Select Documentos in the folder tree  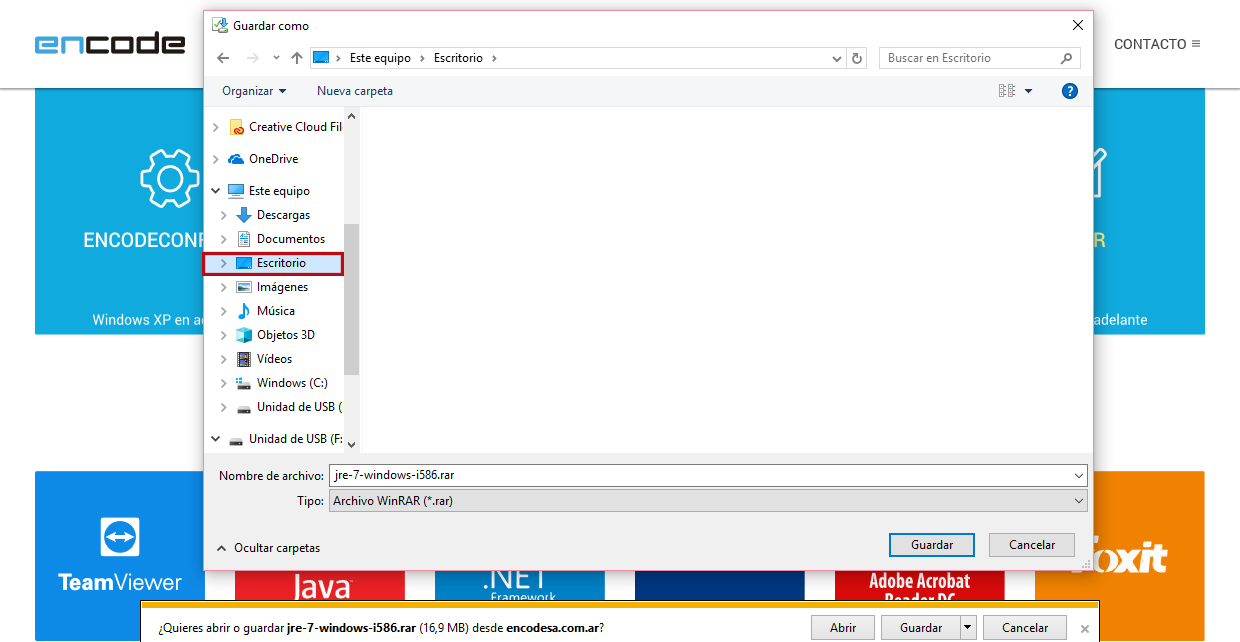(291, 239)
